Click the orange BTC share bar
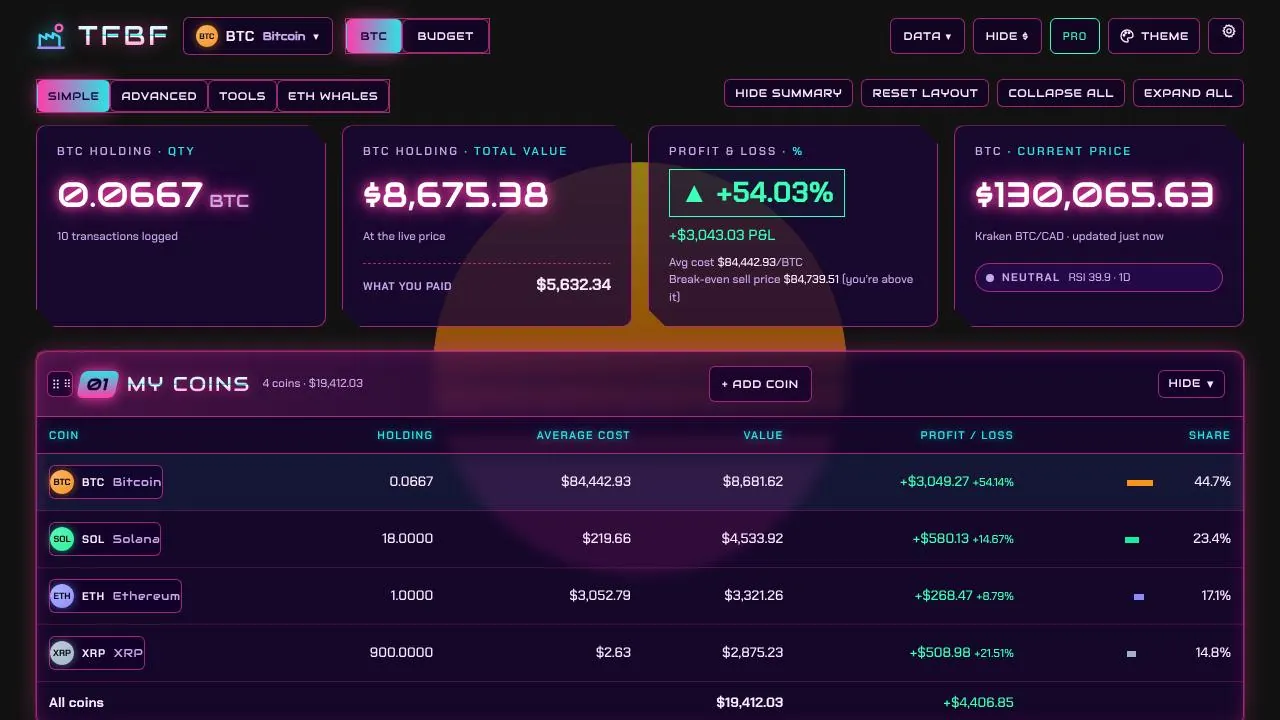Image resolution: width=1280 pixels, height=720 pixels. pos(1140,483)
